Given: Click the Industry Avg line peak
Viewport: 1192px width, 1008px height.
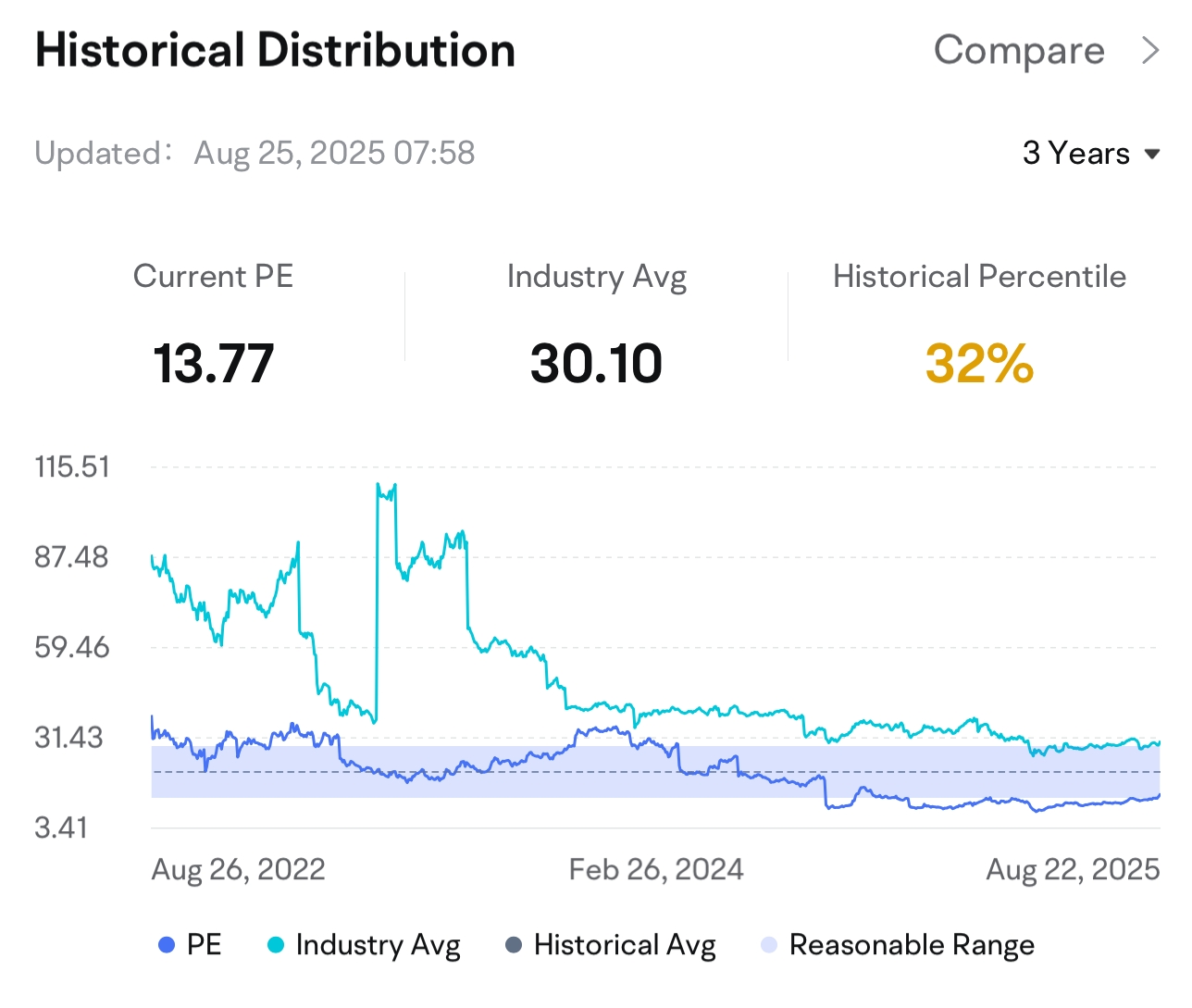Looking at the screenshot, I should (x=379, y=485).
